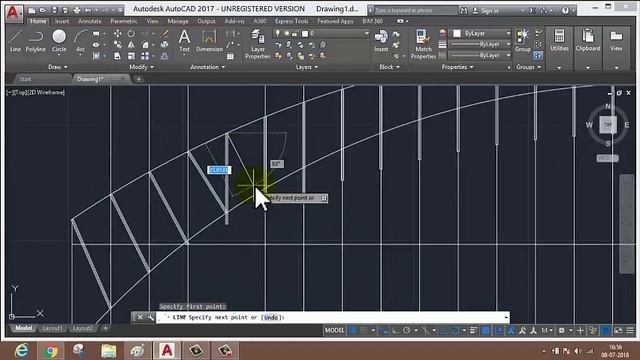Image resolution: width=640 pixels, height=360 pixels.
Task: Click the Save icon in quick access toolbar
Action: 54,10
